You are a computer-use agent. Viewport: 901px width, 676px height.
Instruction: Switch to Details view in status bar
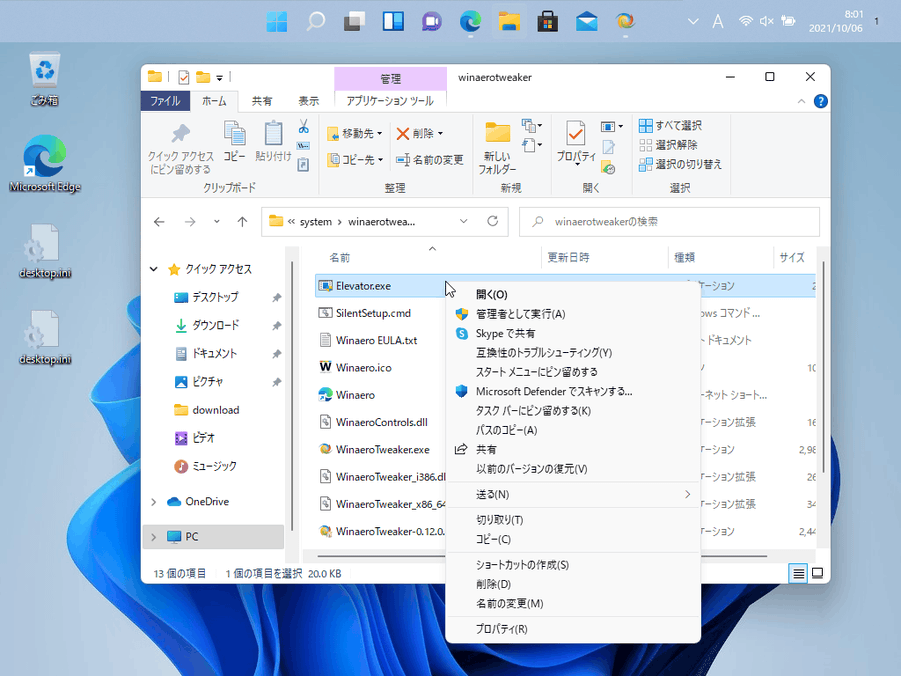(x=798, y=573)
